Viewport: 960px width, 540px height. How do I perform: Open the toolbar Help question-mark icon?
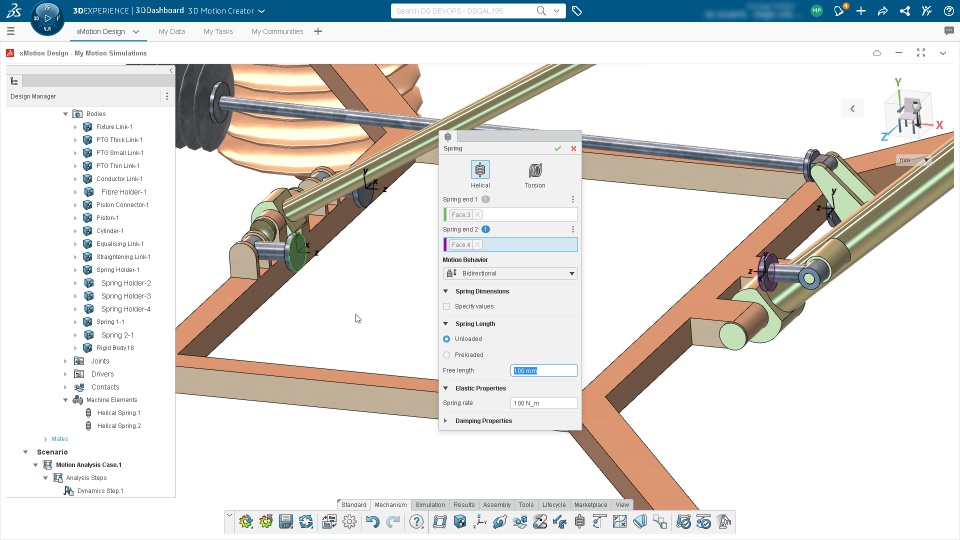click(x=416, y=522)
